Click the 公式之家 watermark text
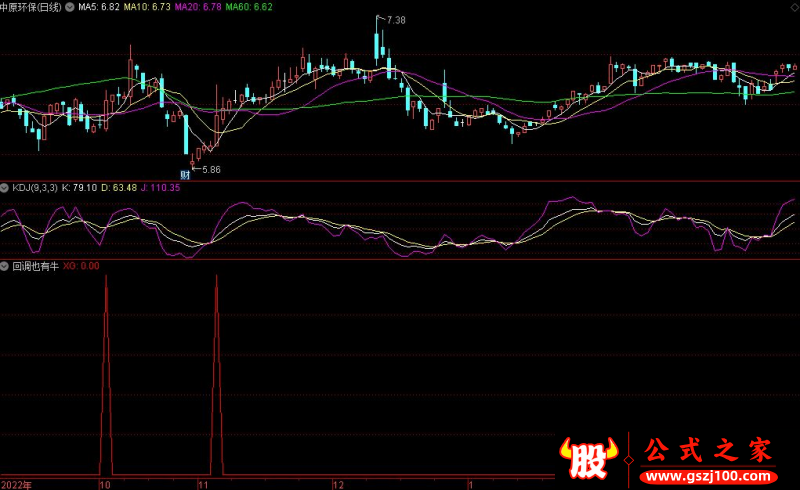 706,450
